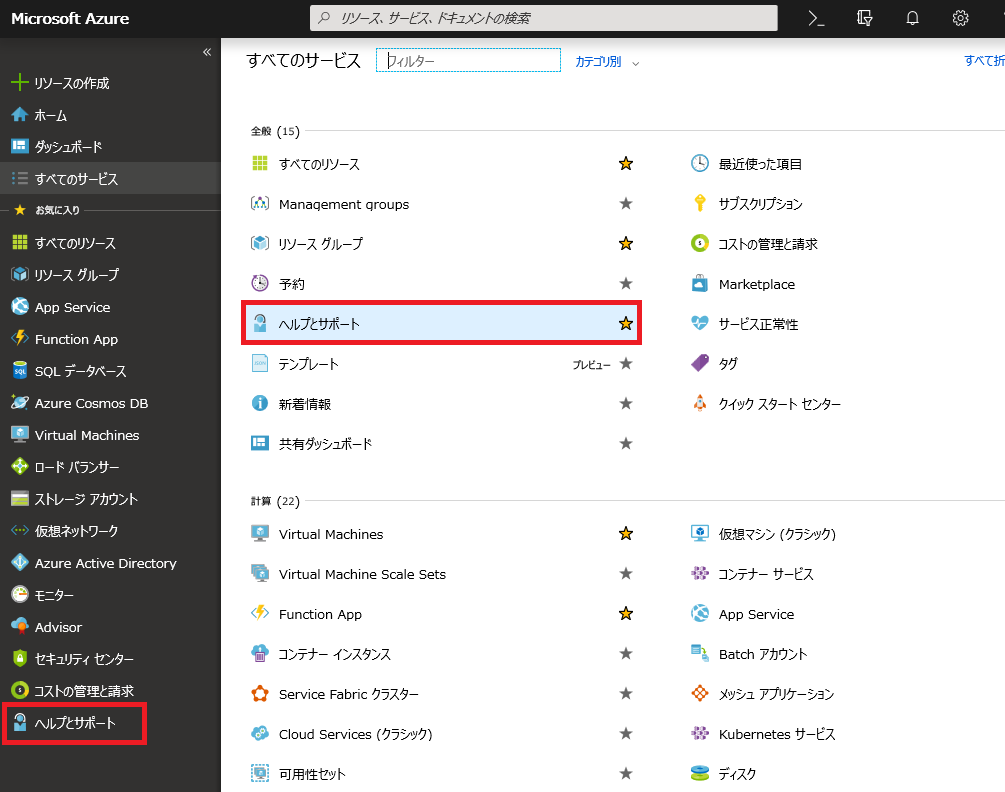Open notifications bell
The image size is (1005, 792).
pos(912,18)
